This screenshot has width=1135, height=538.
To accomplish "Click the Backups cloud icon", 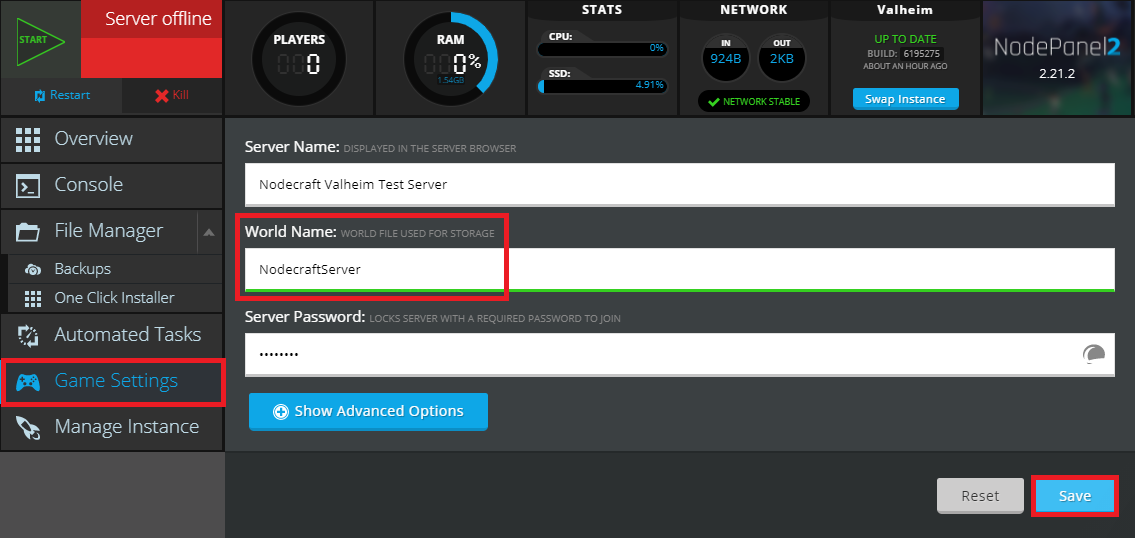I will 33,269.
